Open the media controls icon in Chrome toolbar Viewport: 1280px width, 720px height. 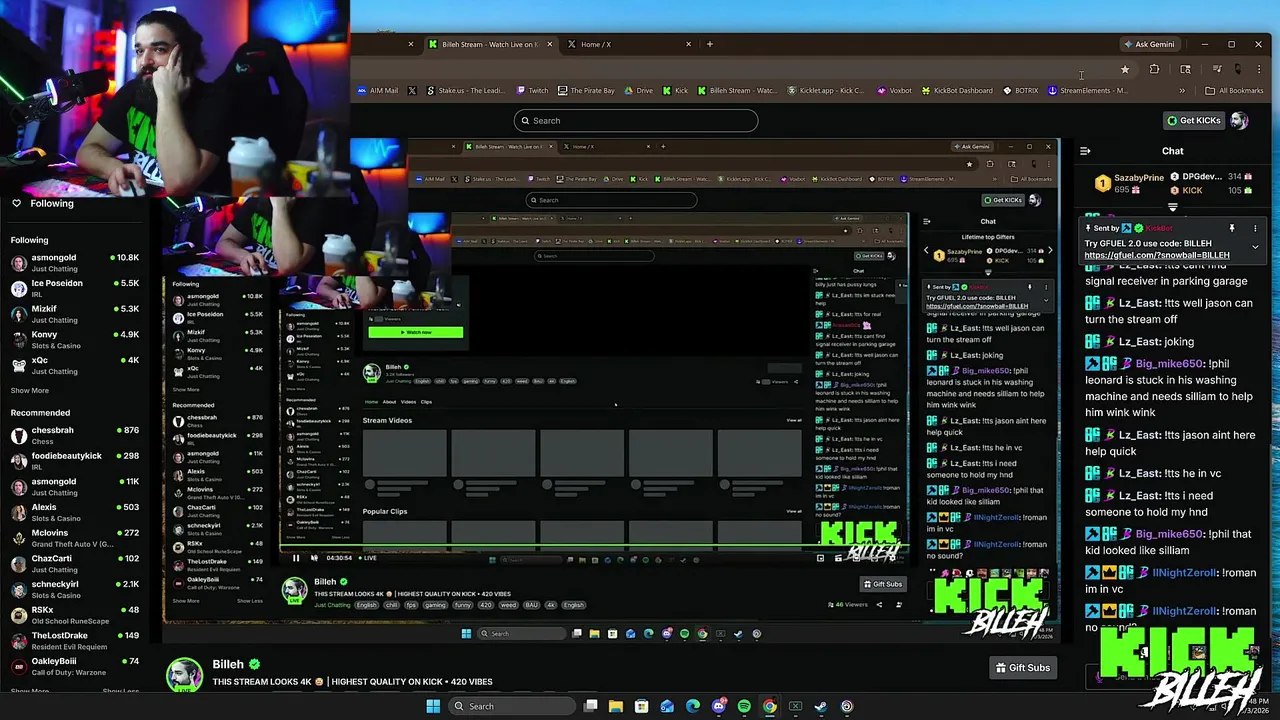(1217, 70)
